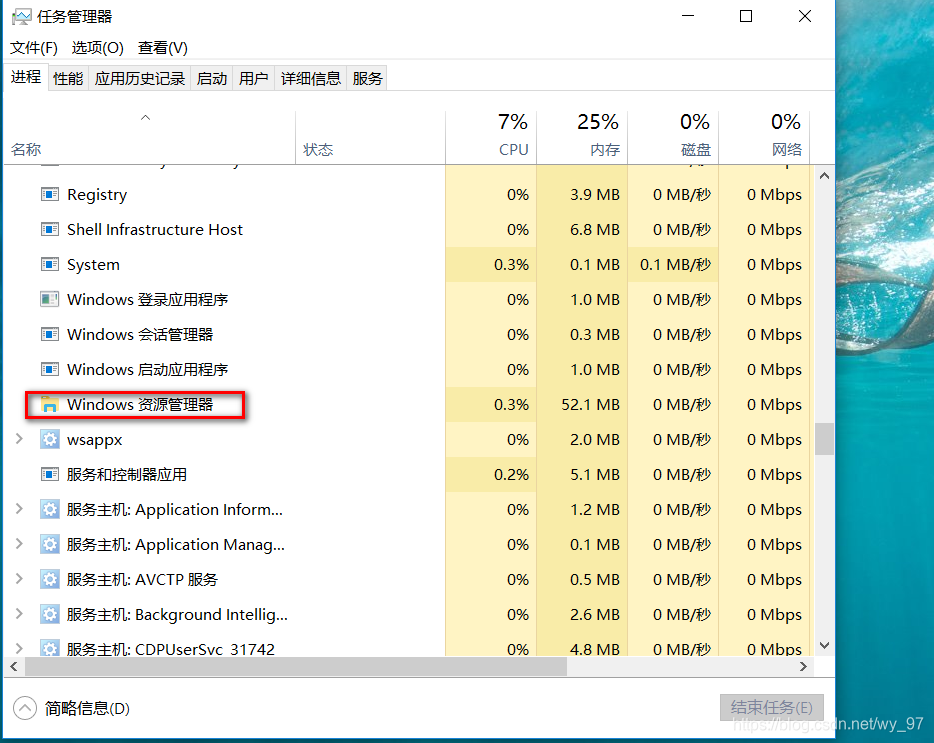The height and width of the screenshot is (743, 934).
Task: Click the 0.2% CPU value for 服务和控制器应用
Action: click(511, 474)
